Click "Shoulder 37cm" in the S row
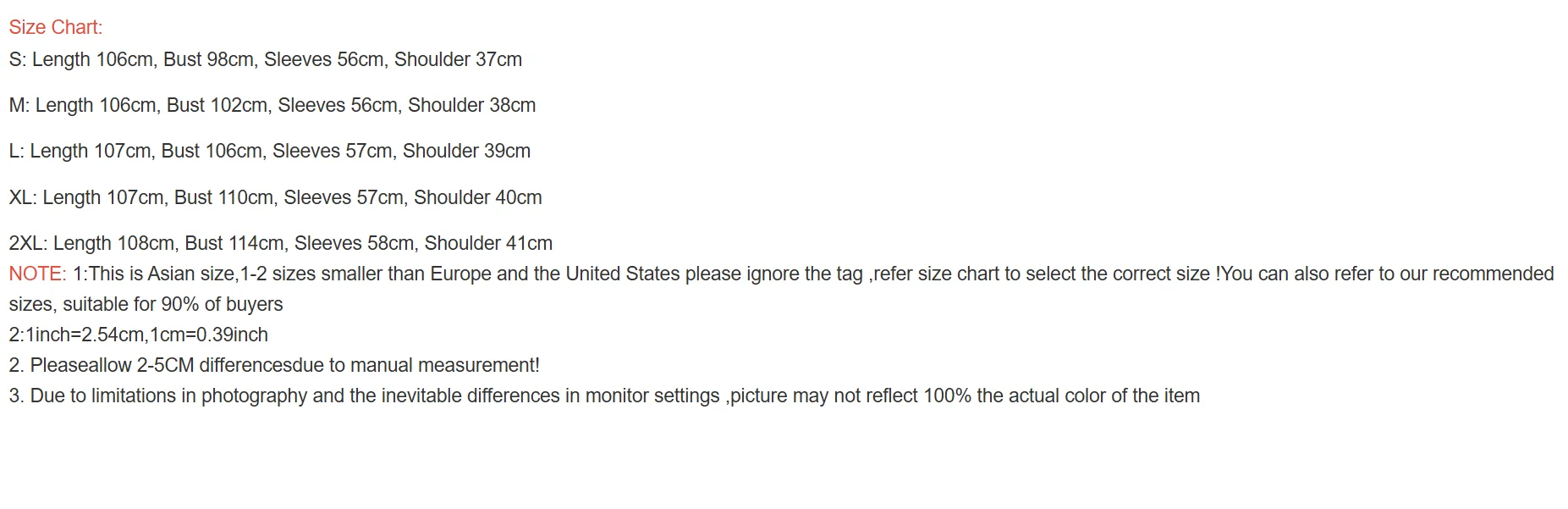 click(x=458, y=59)
